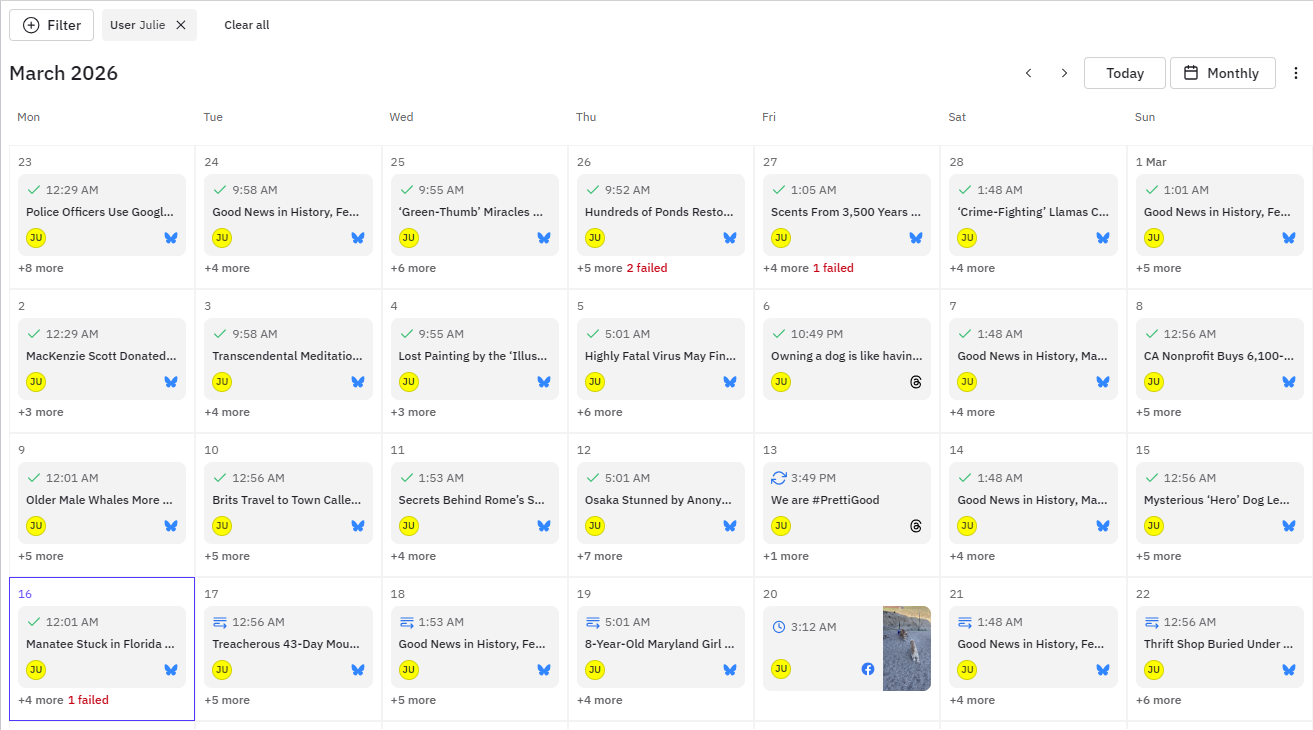Click Threads icon on '#PrettiGood' post
This screenshot has width=1313, height=730.
point(915,526)
